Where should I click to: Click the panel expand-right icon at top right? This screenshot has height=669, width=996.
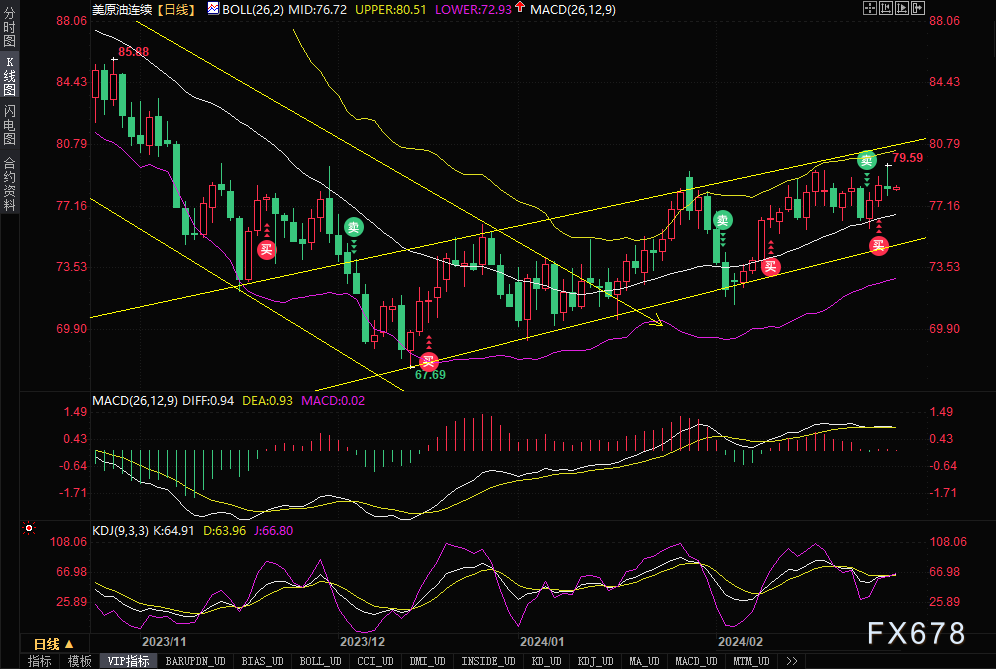918,8
